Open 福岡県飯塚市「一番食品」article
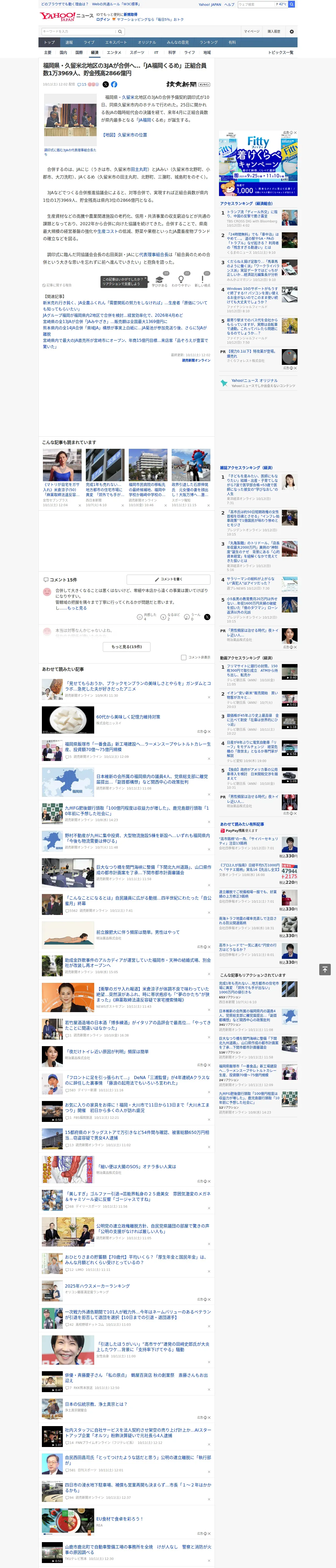The image size is (336, 1568). (x=138, y=746)
